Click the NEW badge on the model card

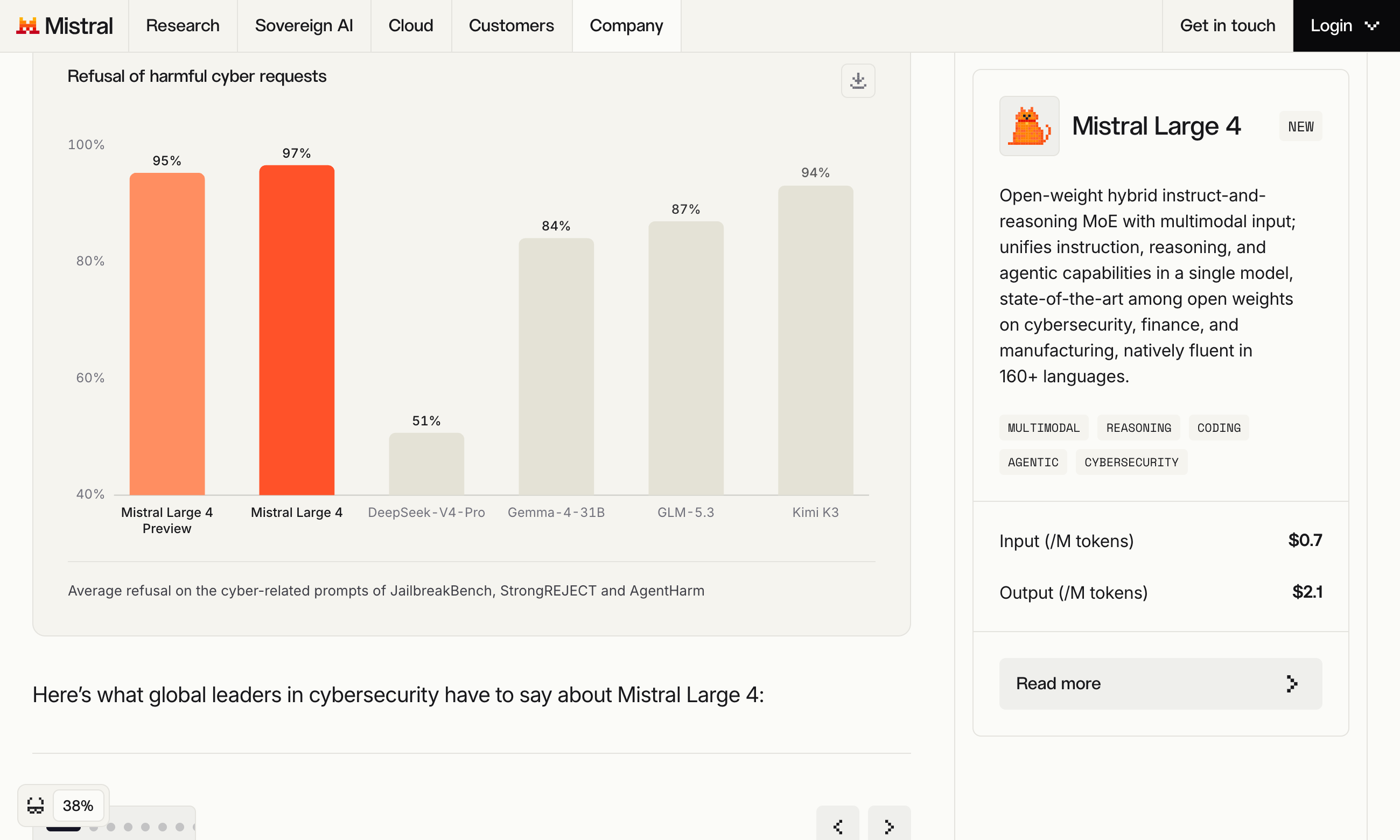coord(1300,126)
